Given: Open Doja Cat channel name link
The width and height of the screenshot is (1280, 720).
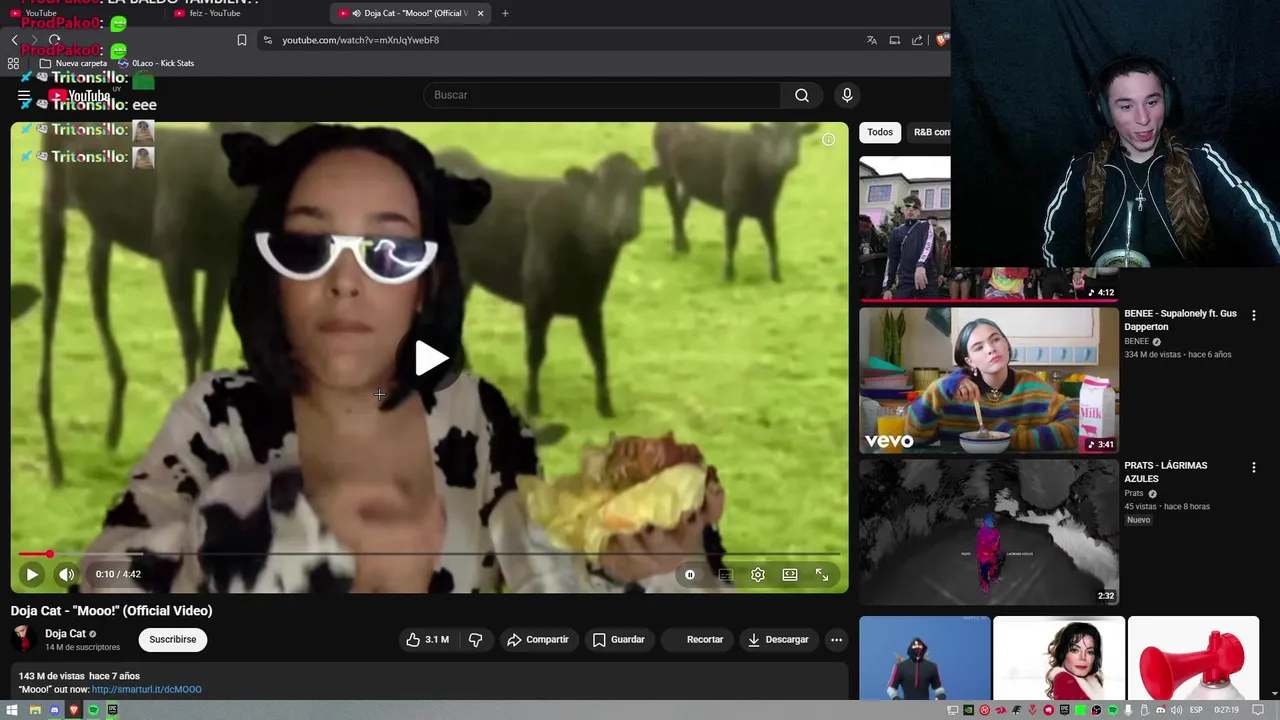Looking at the screenshot, I should pos(65,634).
